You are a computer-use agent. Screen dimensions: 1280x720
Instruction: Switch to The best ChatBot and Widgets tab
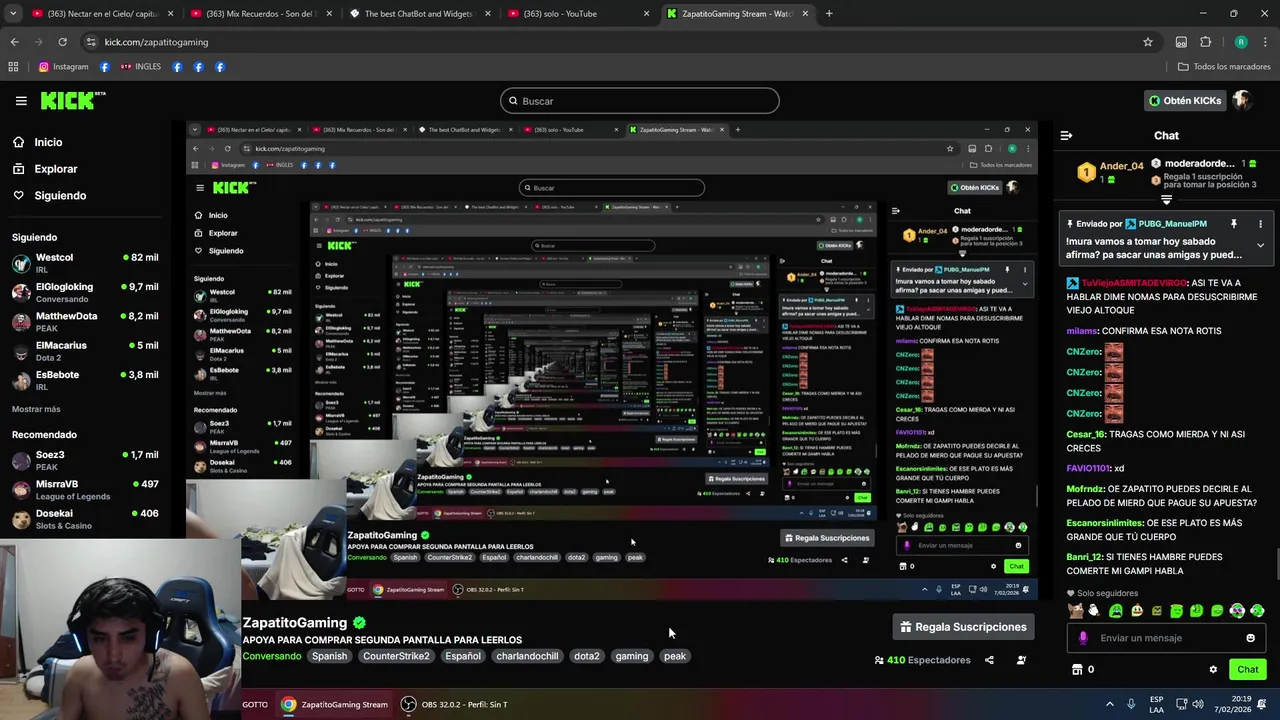click(417, 14)
